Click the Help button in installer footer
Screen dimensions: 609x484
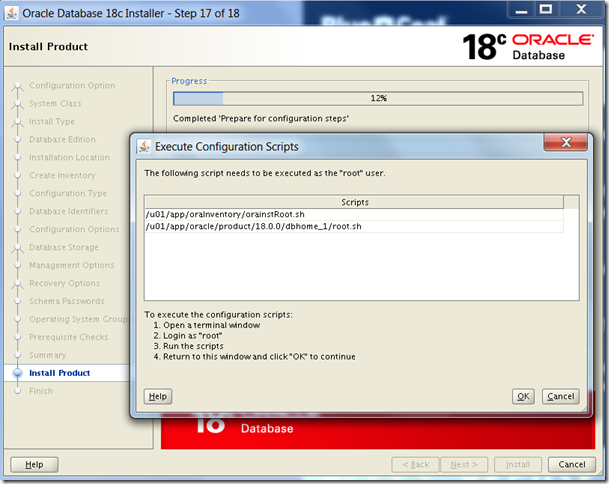tap(34, 465)
